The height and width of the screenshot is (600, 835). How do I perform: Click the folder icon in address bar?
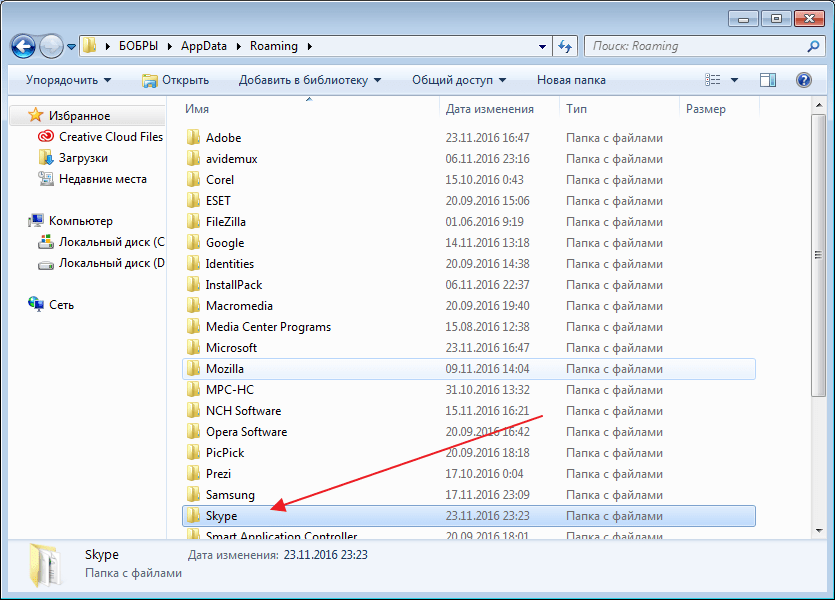(89, 46)
